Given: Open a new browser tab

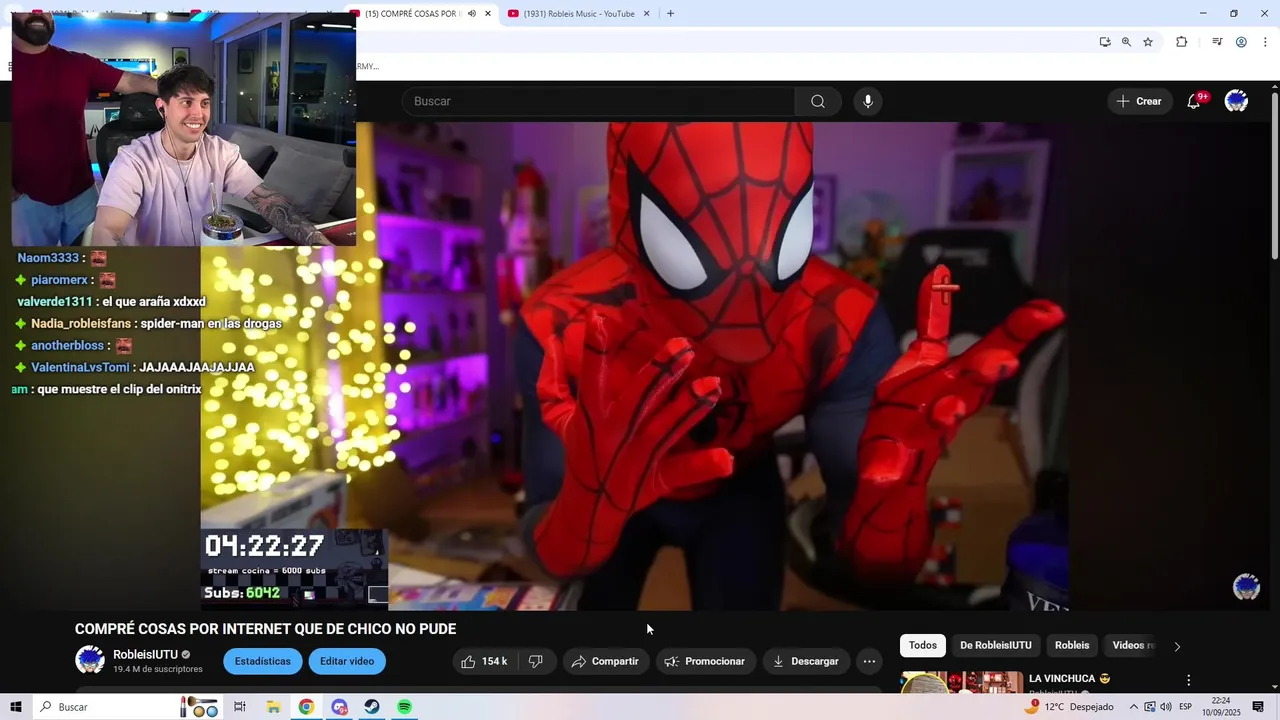Looking at the screenshot, I should pos(670,13).
